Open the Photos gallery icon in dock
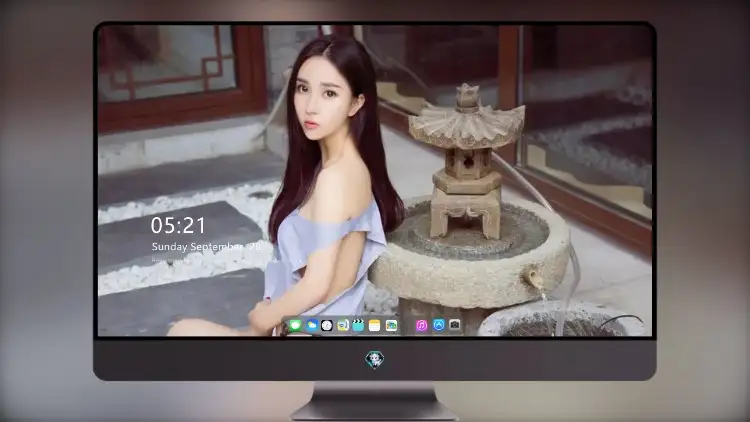The image size is (750, 422). pos(391,325)
